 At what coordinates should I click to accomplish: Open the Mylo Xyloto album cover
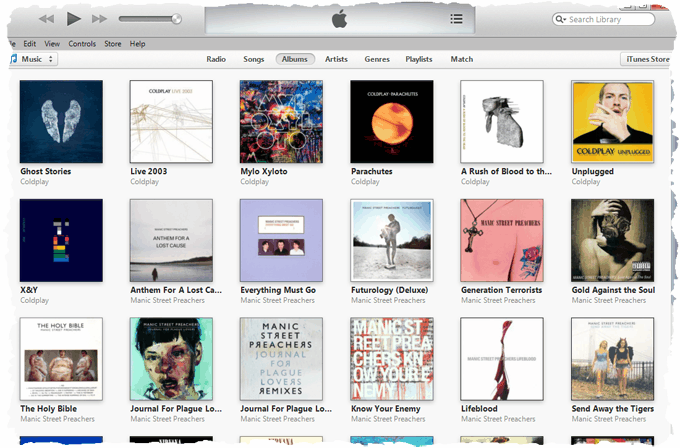pos(281,121)
